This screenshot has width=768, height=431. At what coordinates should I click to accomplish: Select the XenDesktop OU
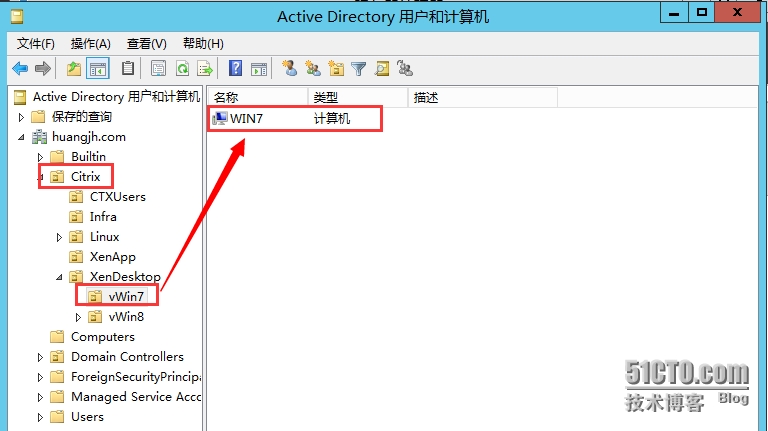125,277
